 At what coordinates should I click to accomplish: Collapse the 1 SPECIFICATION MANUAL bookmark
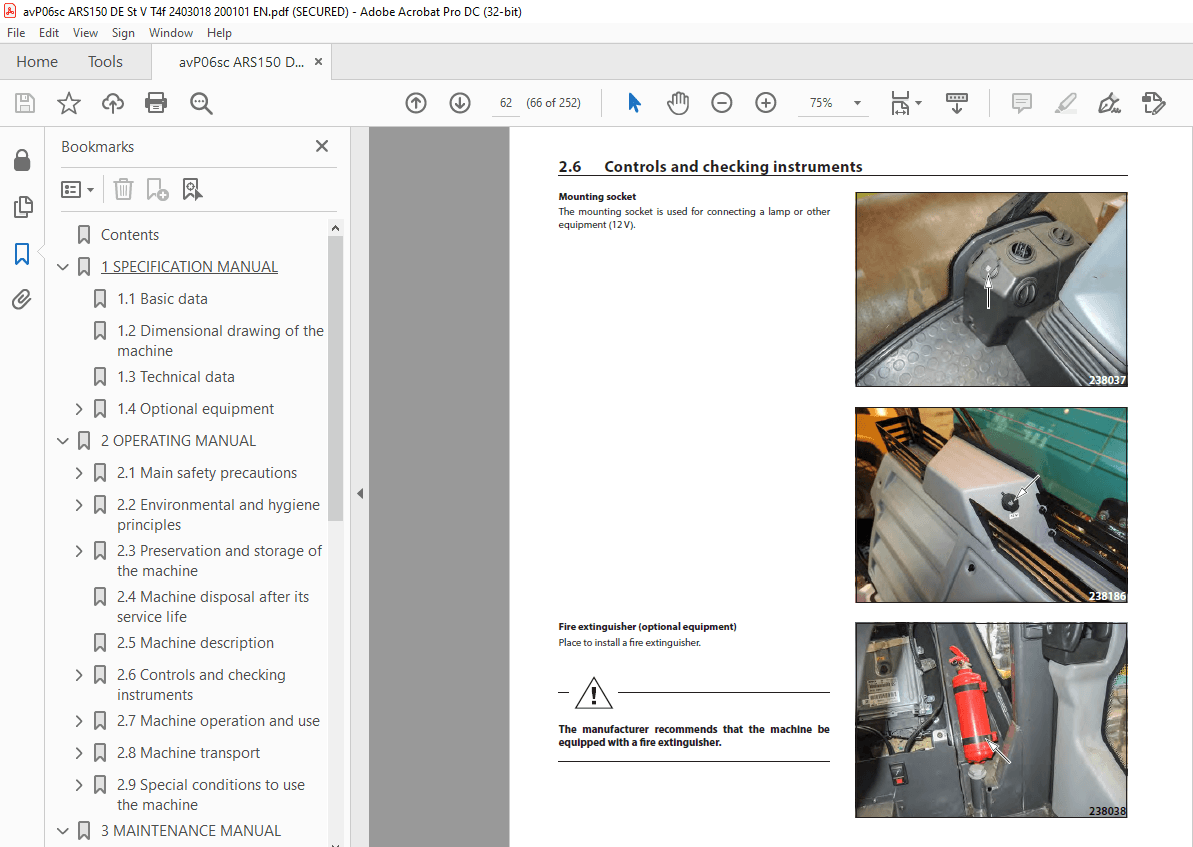coord(62,266)
